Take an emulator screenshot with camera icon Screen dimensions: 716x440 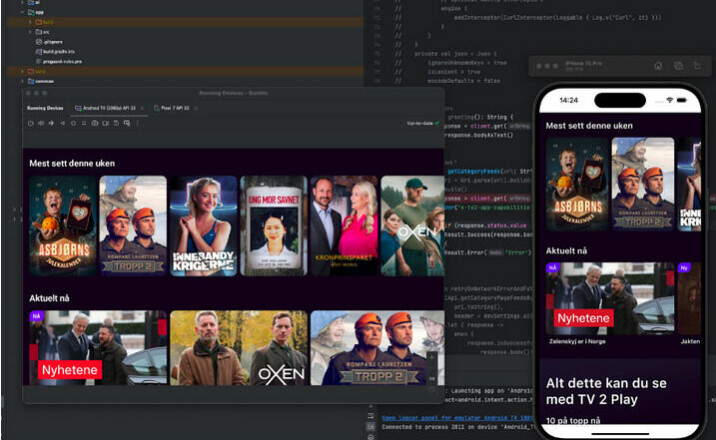(95, 123)
